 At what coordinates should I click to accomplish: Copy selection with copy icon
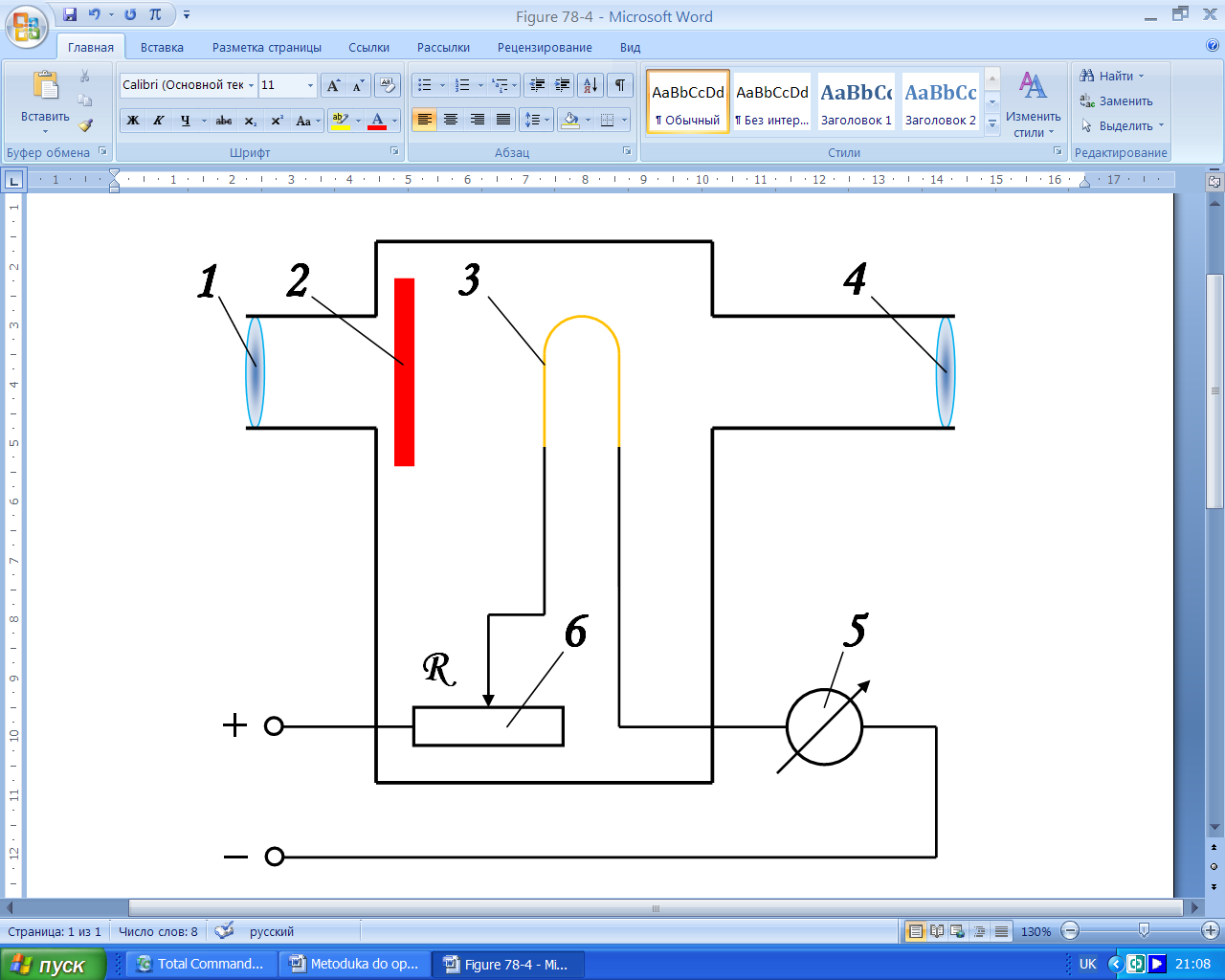(85, 100)
